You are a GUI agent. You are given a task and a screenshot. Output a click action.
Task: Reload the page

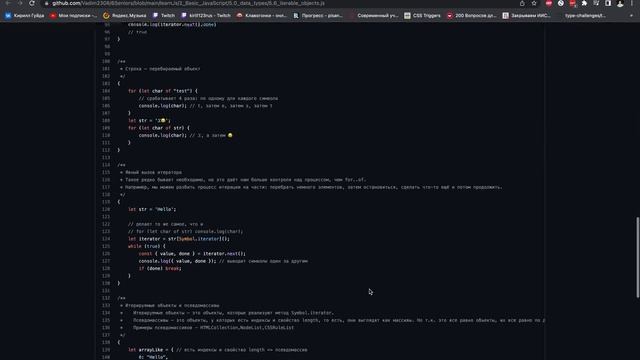[x=32, y=3]
